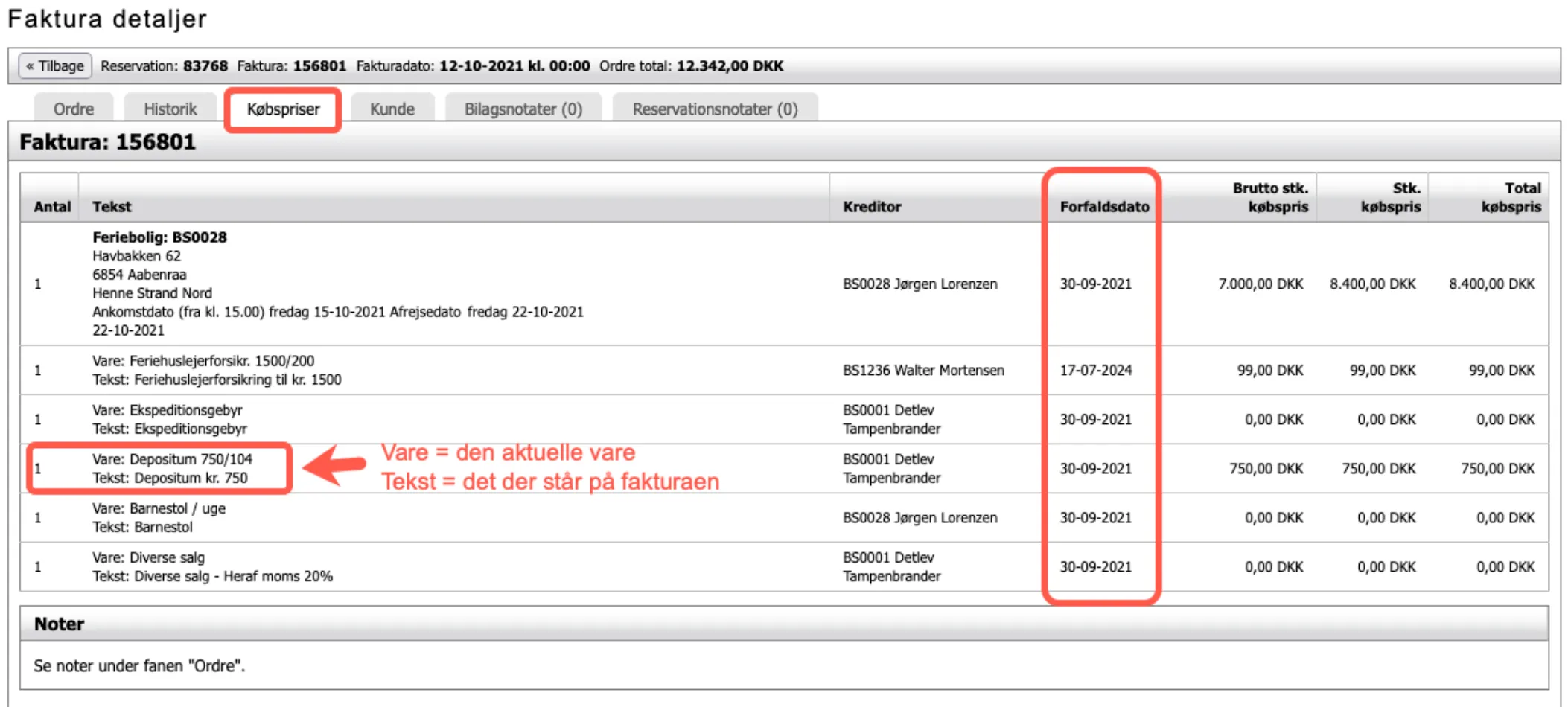The width and height of the screenshot is (1568, 707).
Task: Click the Barnestol / uge item row
Action: (x=159, y=509)
